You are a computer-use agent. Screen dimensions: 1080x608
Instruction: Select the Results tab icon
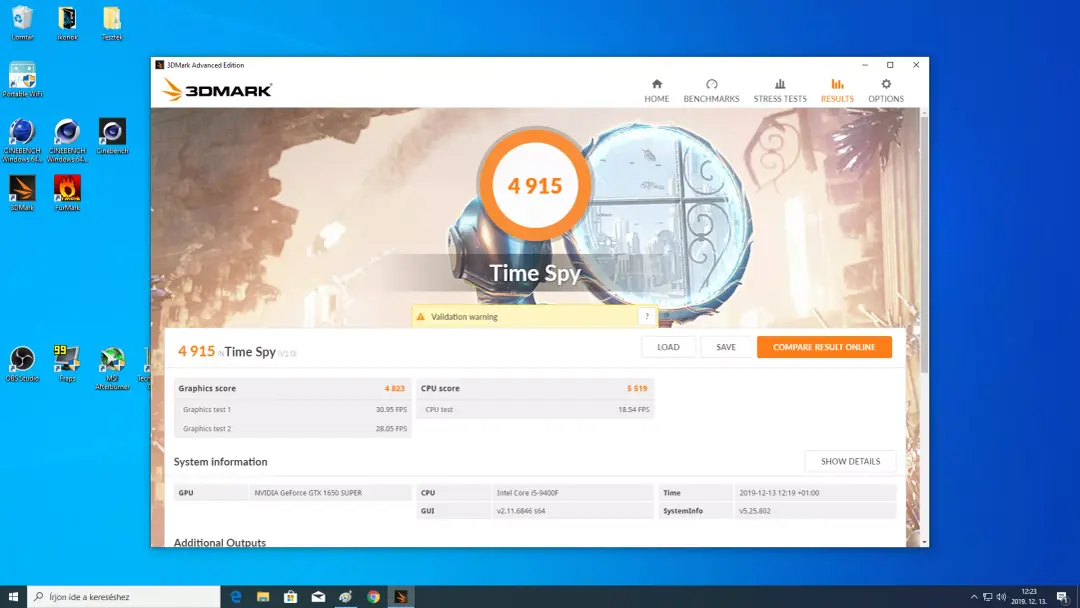coord(837,85)
